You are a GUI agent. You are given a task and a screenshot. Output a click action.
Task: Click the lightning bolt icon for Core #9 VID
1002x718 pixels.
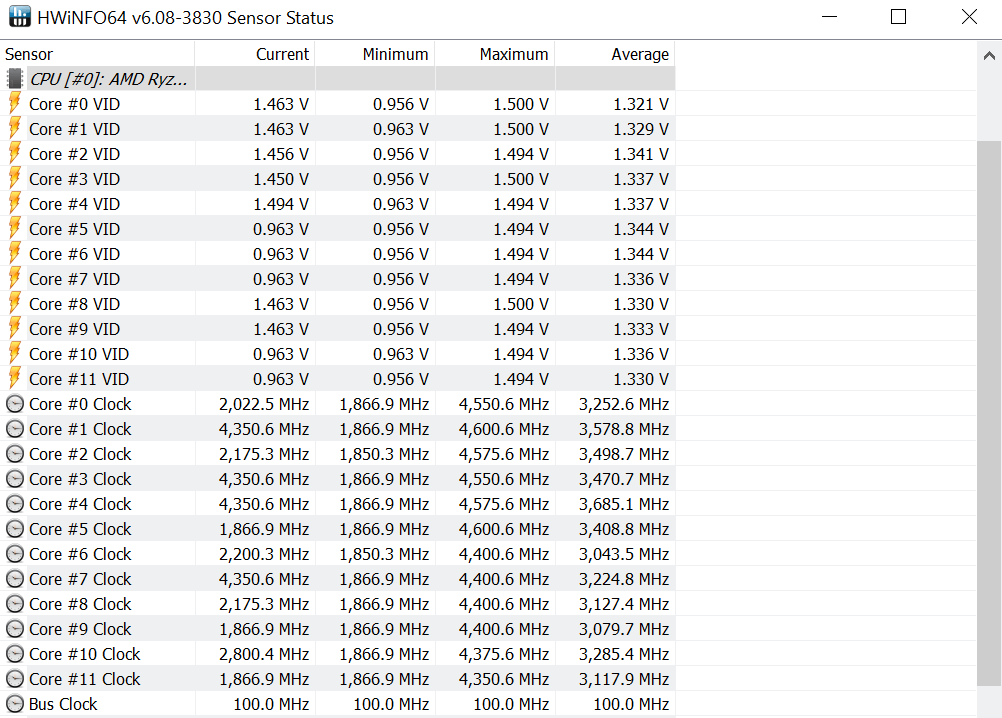15,328
